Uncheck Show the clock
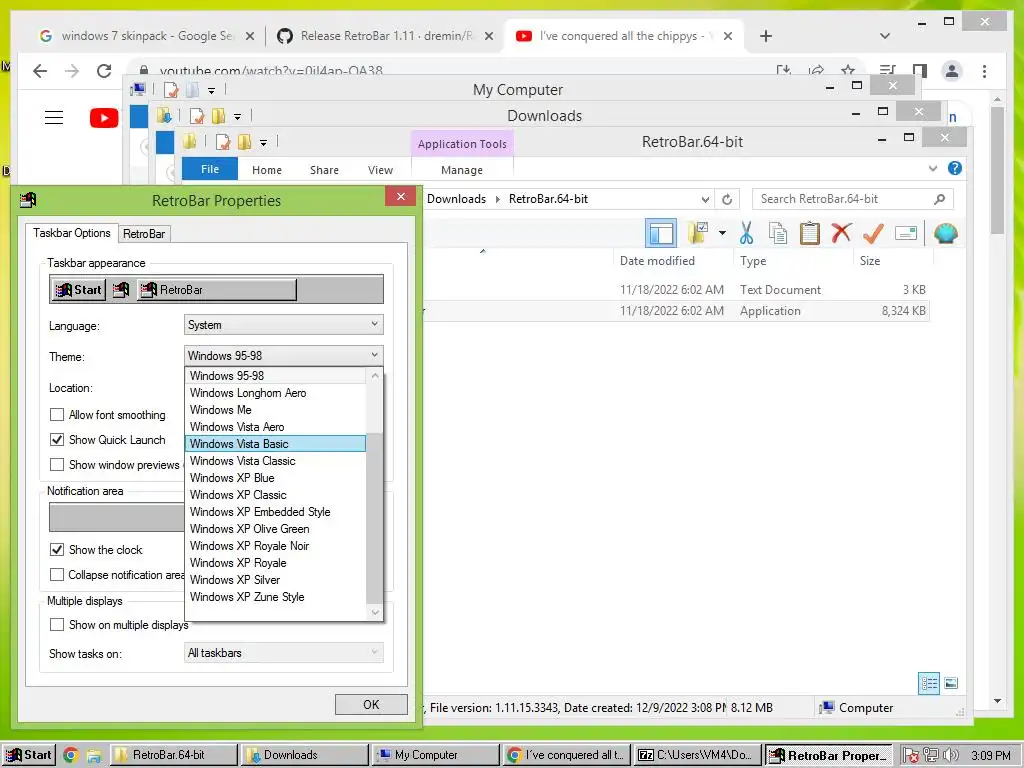This screenshot has height=768, width=1024. point(57,549)
